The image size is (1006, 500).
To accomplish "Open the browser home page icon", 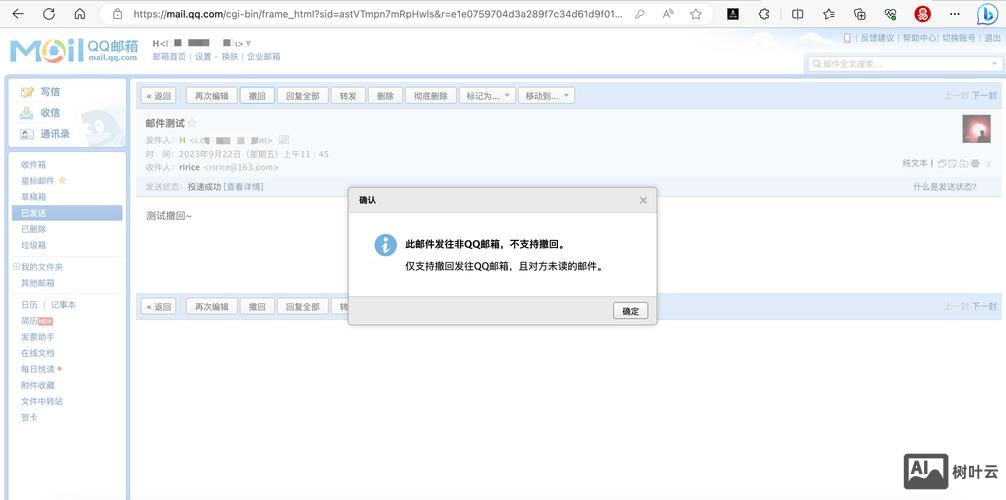I will tap(80, 13).
